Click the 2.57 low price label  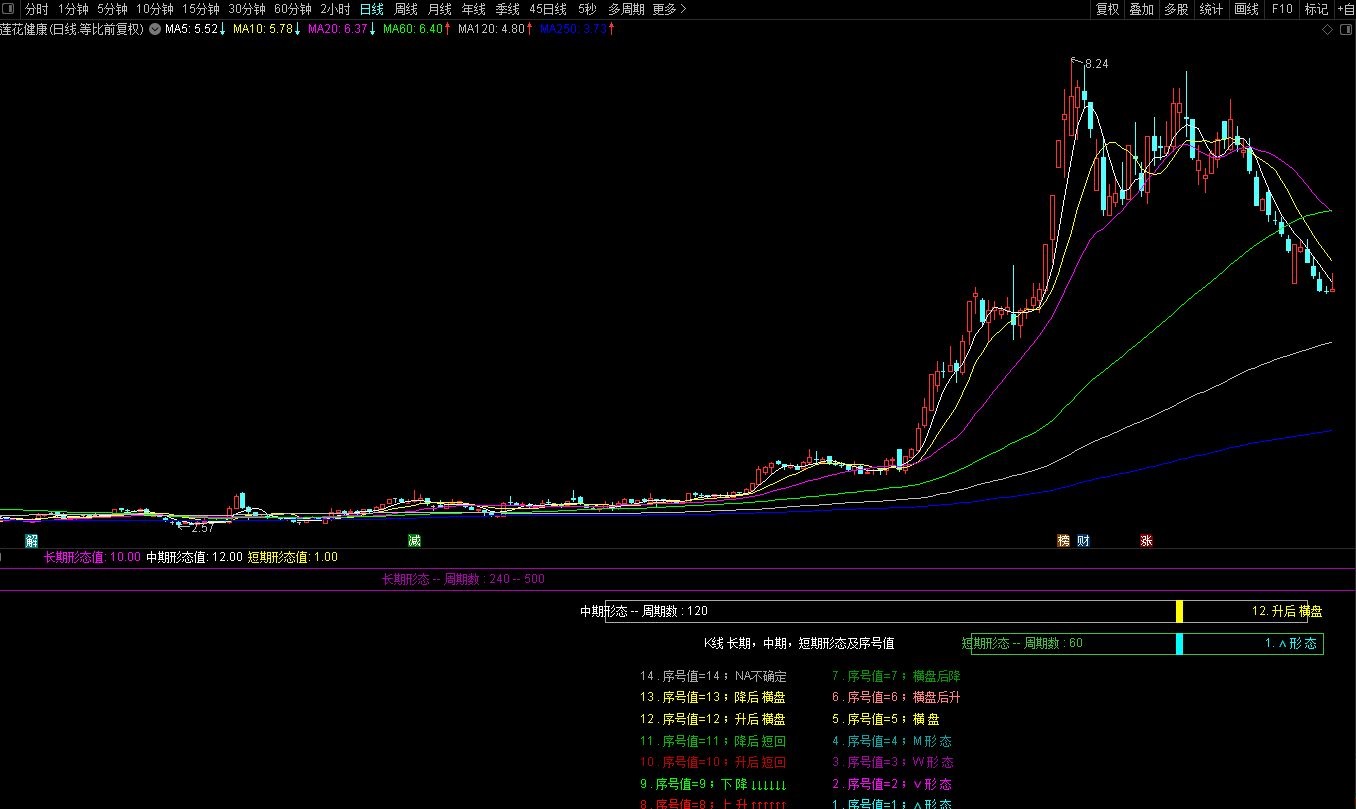(x=203, y=527)
